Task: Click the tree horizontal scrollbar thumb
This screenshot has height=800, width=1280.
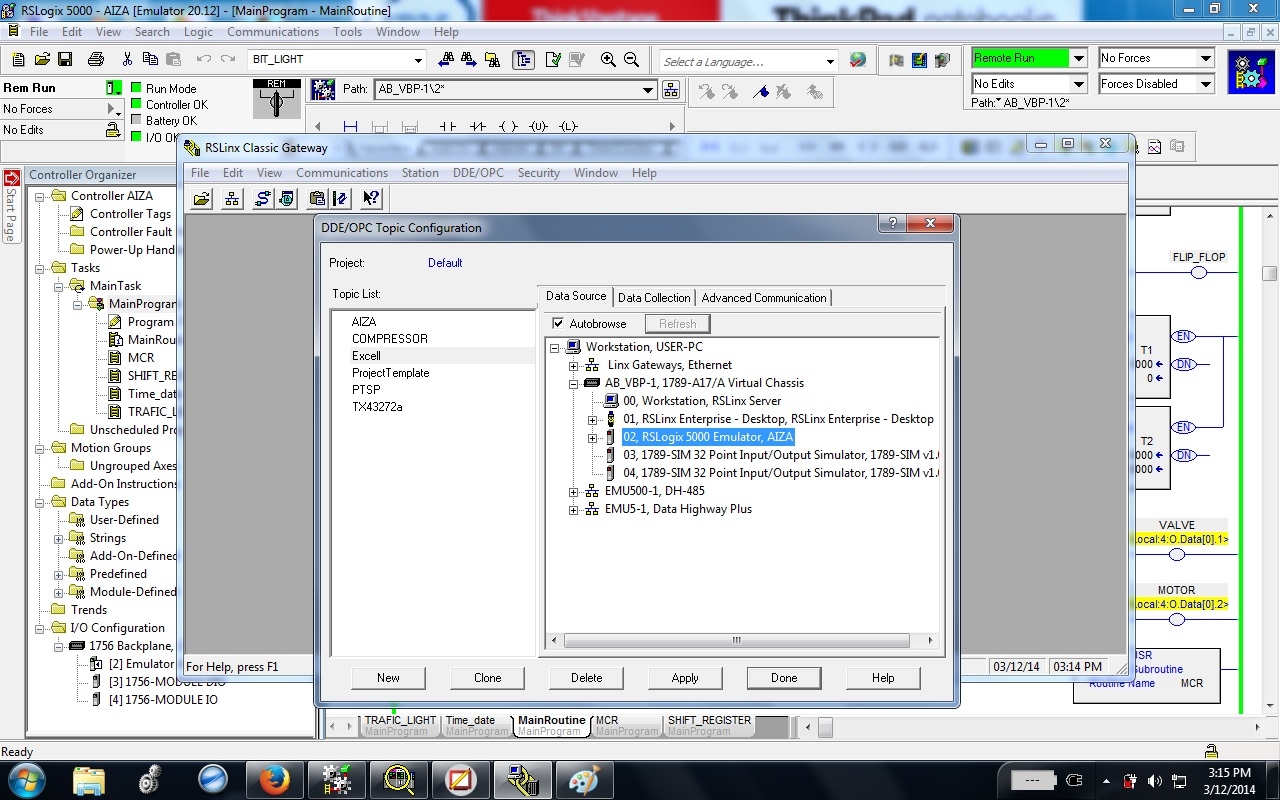Action: [x=736, y=640]
